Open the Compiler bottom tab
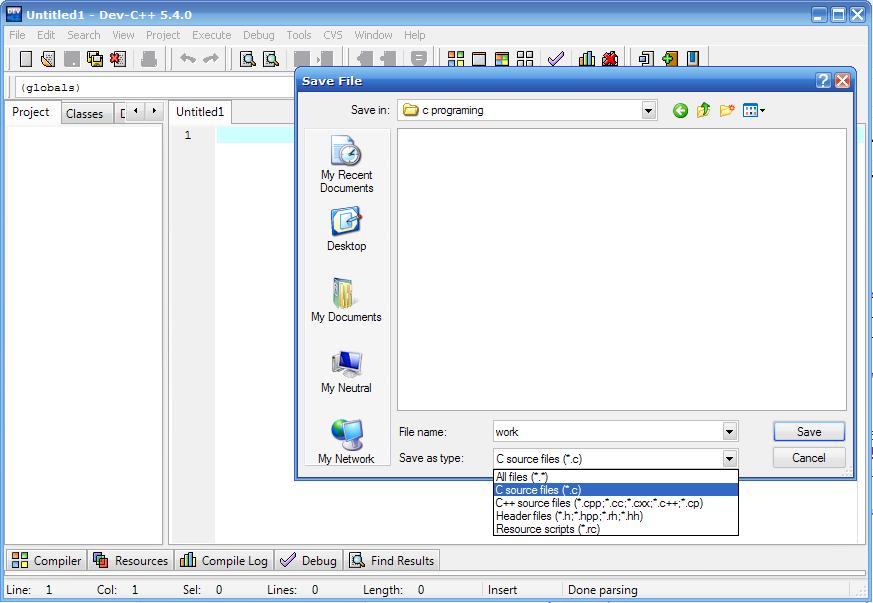This screenshot has height=603, width=873. pos(46,560)
